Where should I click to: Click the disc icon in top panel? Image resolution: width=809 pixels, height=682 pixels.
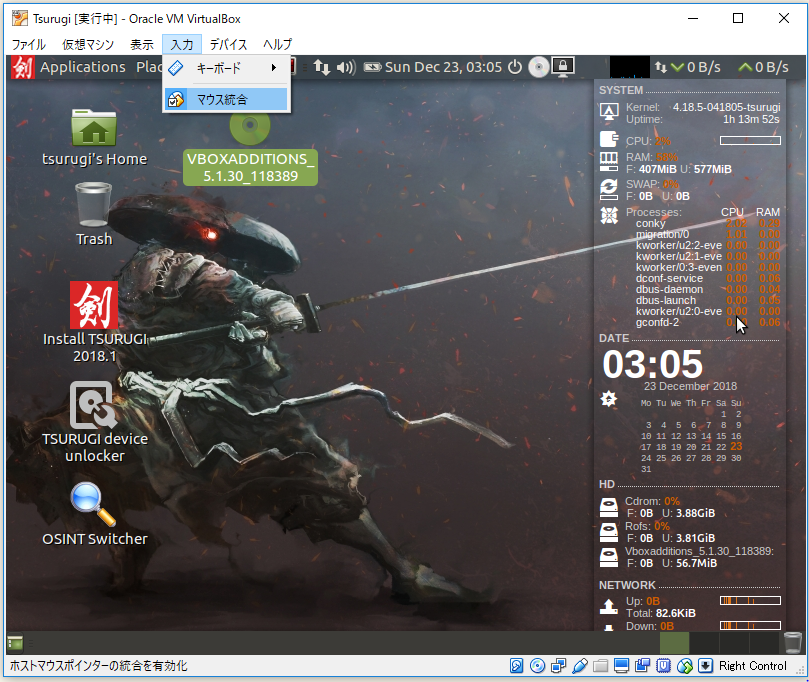(539, 67)
